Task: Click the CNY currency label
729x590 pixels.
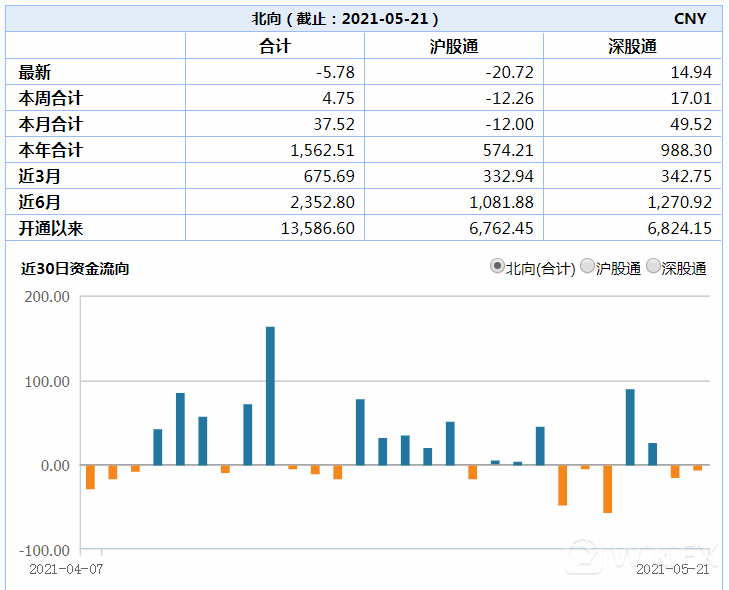Action: [x=690, y=19]
